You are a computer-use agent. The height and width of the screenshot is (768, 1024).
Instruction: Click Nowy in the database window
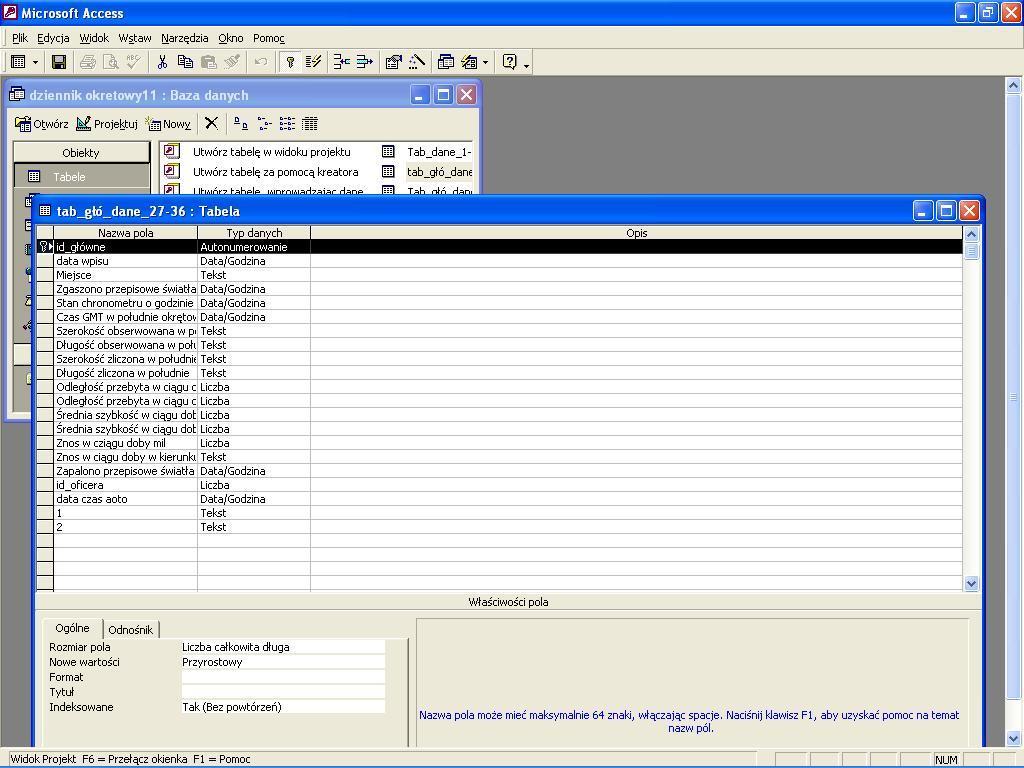[x=168, y=123]
